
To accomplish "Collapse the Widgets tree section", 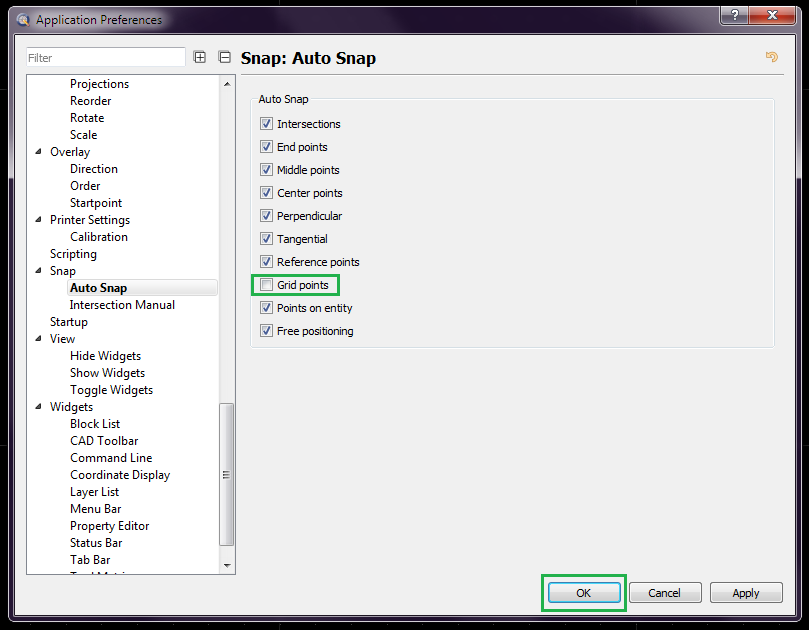I will pos(41,407).
